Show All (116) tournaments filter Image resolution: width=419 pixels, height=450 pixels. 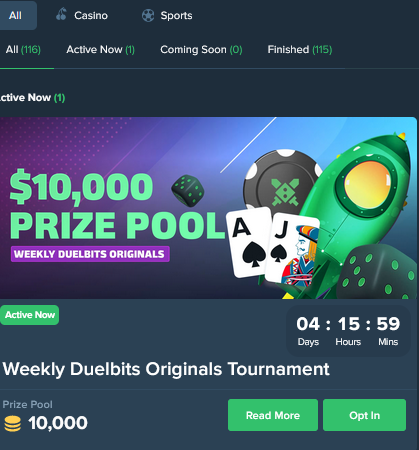point(23,50)
